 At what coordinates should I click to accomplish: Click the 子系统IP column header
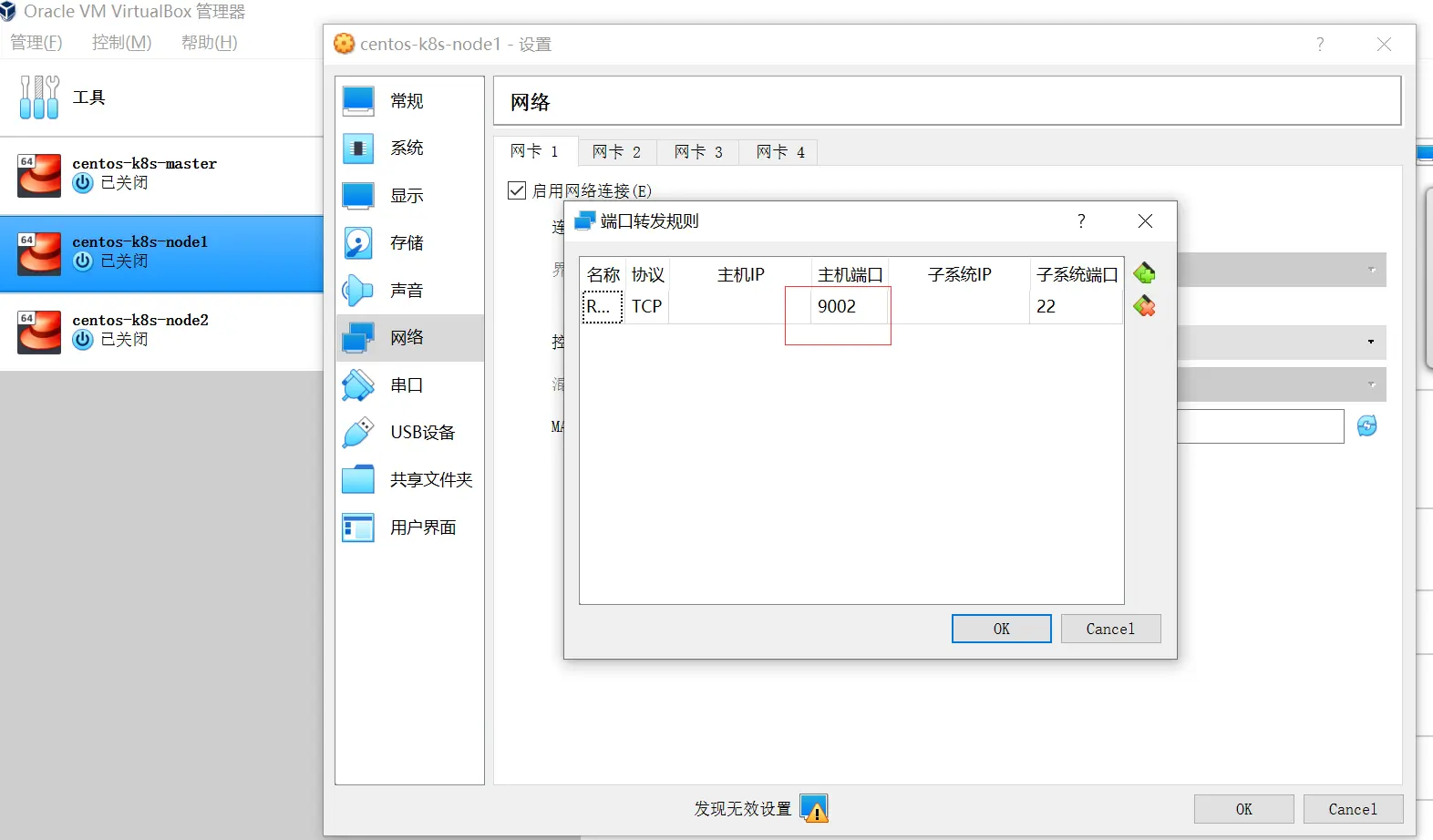tap(960, 274)
